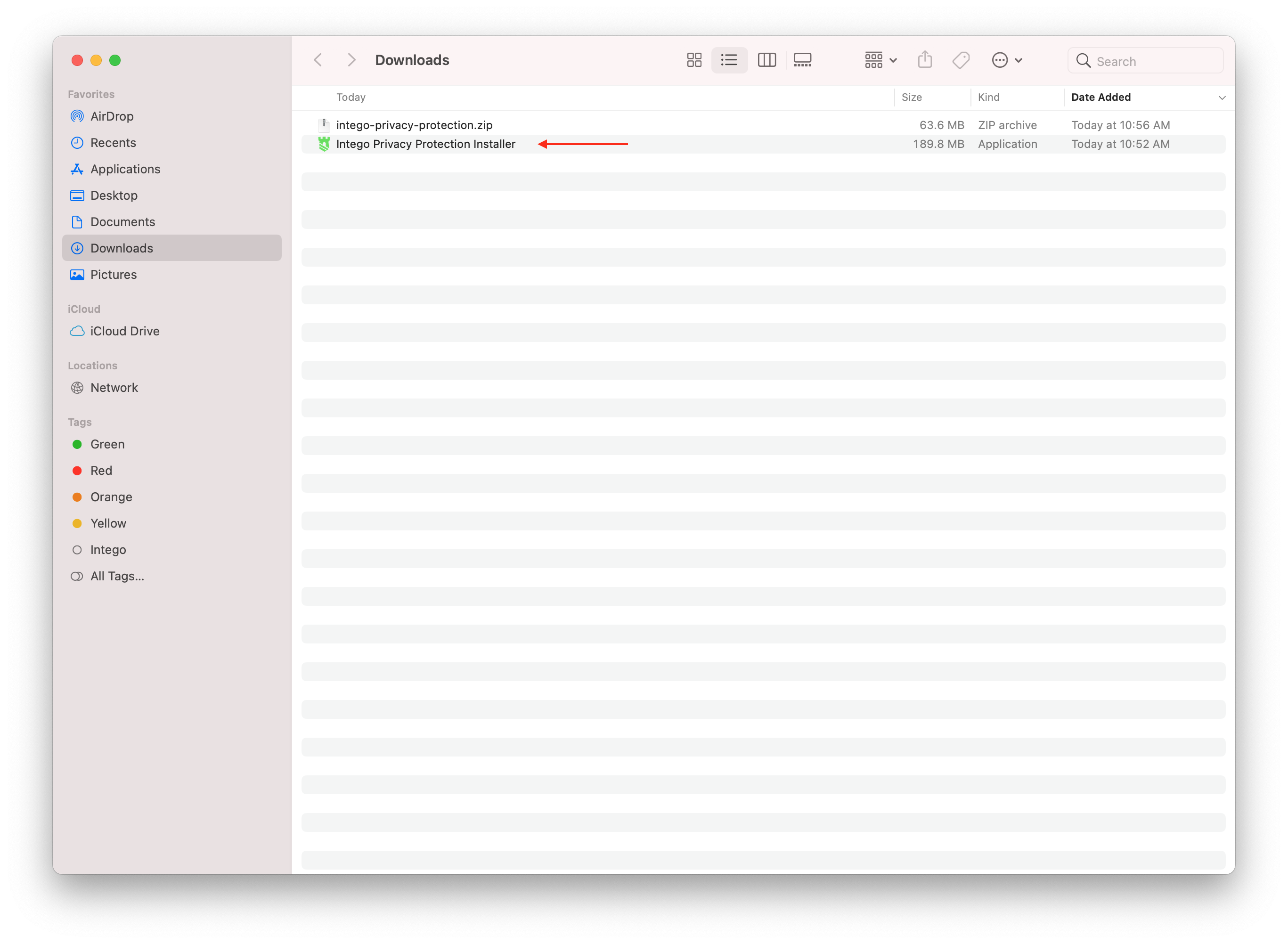This screenshot has width=1288, height=944.
Task: Click the Share toolbar icon
Action: (925, 59)
